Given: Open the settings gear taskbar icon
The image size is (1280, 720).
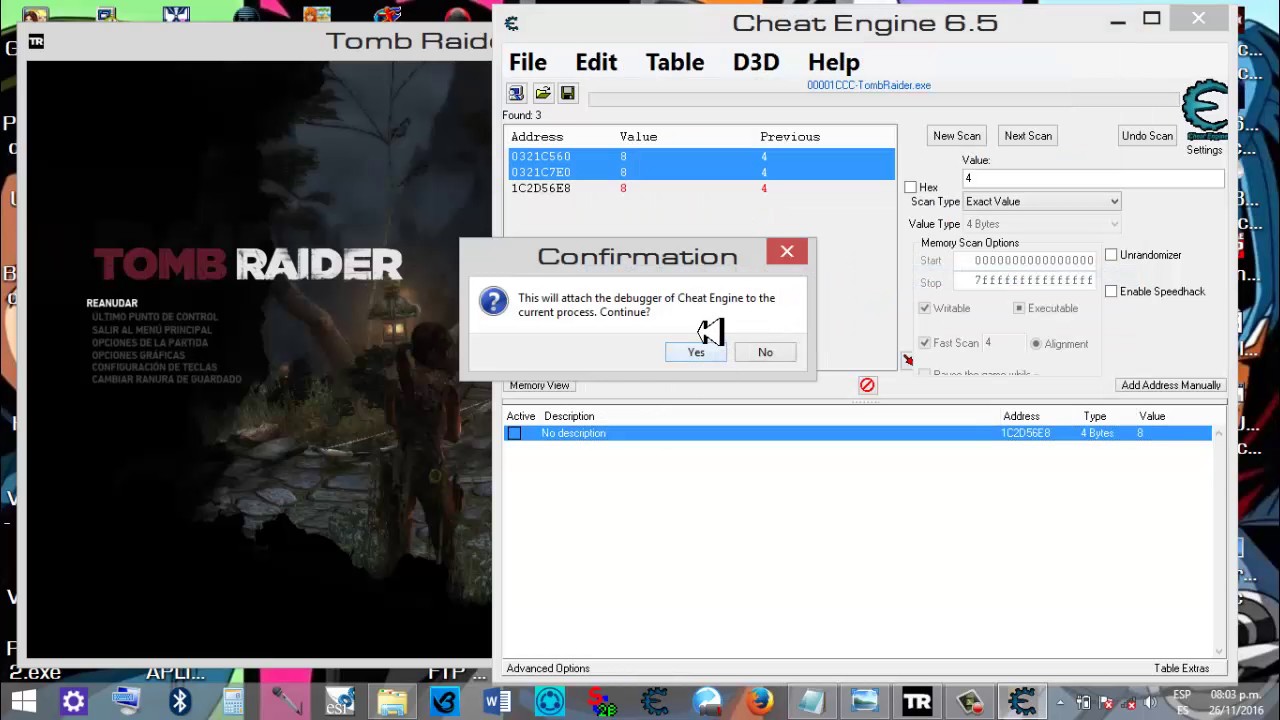Looking at the screenshot, I should (x=73, y=701).
